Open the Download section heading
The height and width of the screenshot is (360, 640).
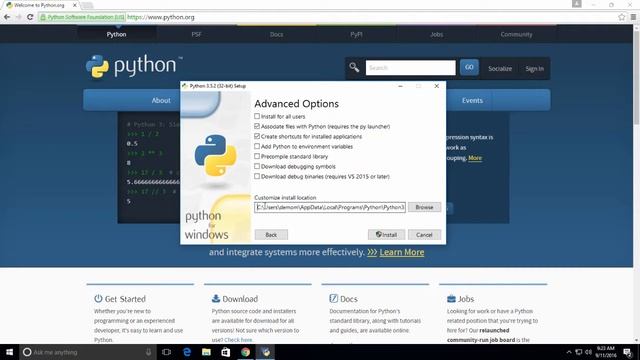[240, 299]
